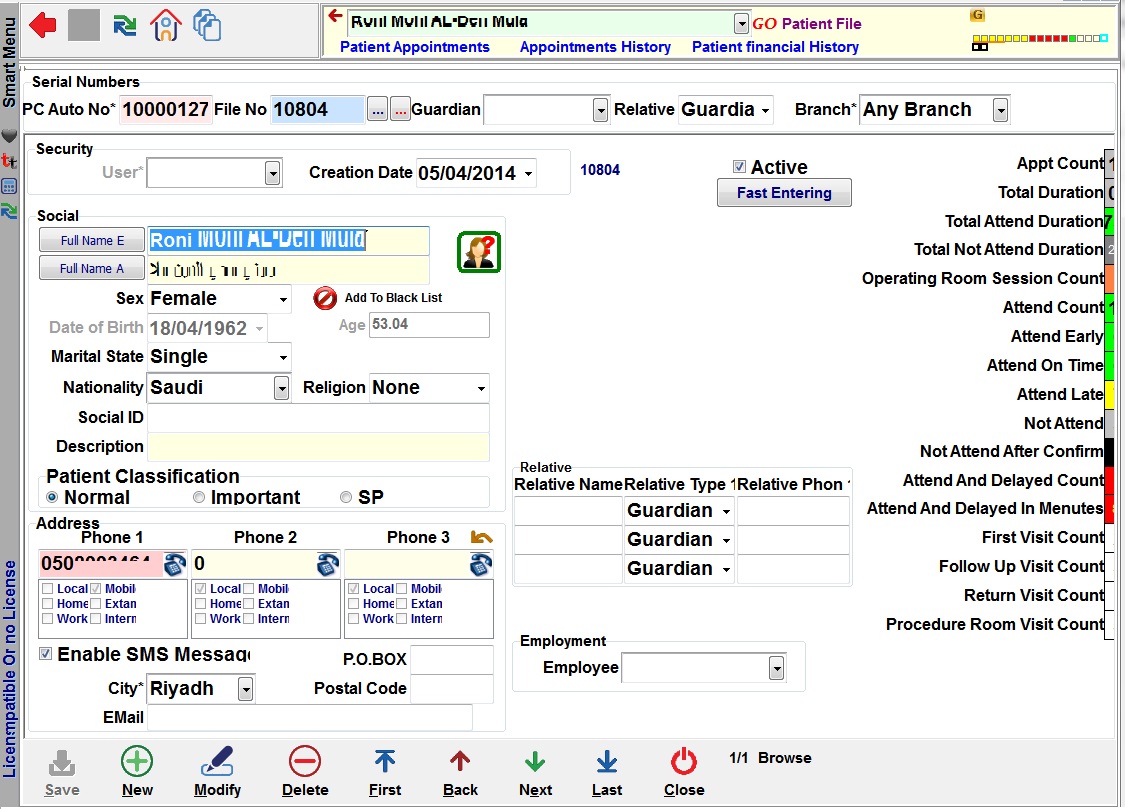Click the Delete minus icon
Screen dimensions: 1125x809
305,762
